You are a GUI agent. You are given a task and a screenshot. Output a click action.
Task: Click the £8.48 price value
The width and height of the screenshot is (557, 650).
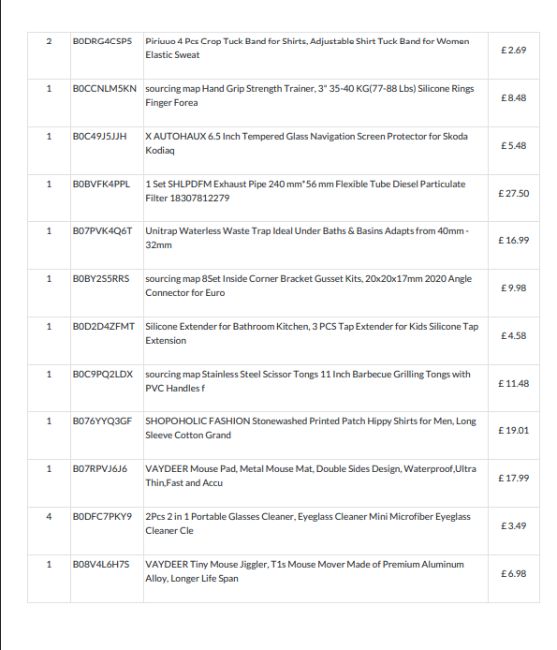point(513,98)
